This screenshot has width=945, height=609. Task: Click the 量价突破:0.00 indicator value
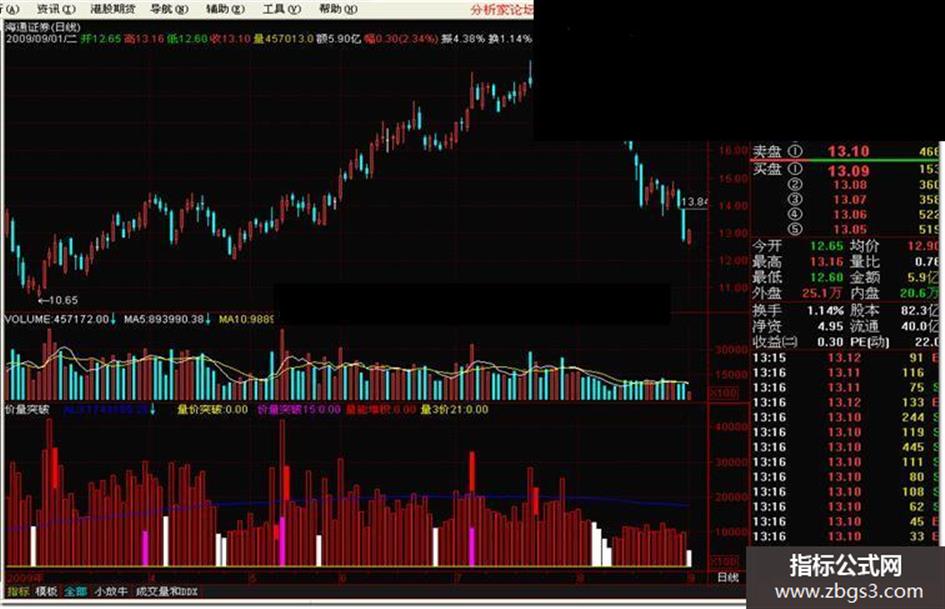click(x=212, y=409)
